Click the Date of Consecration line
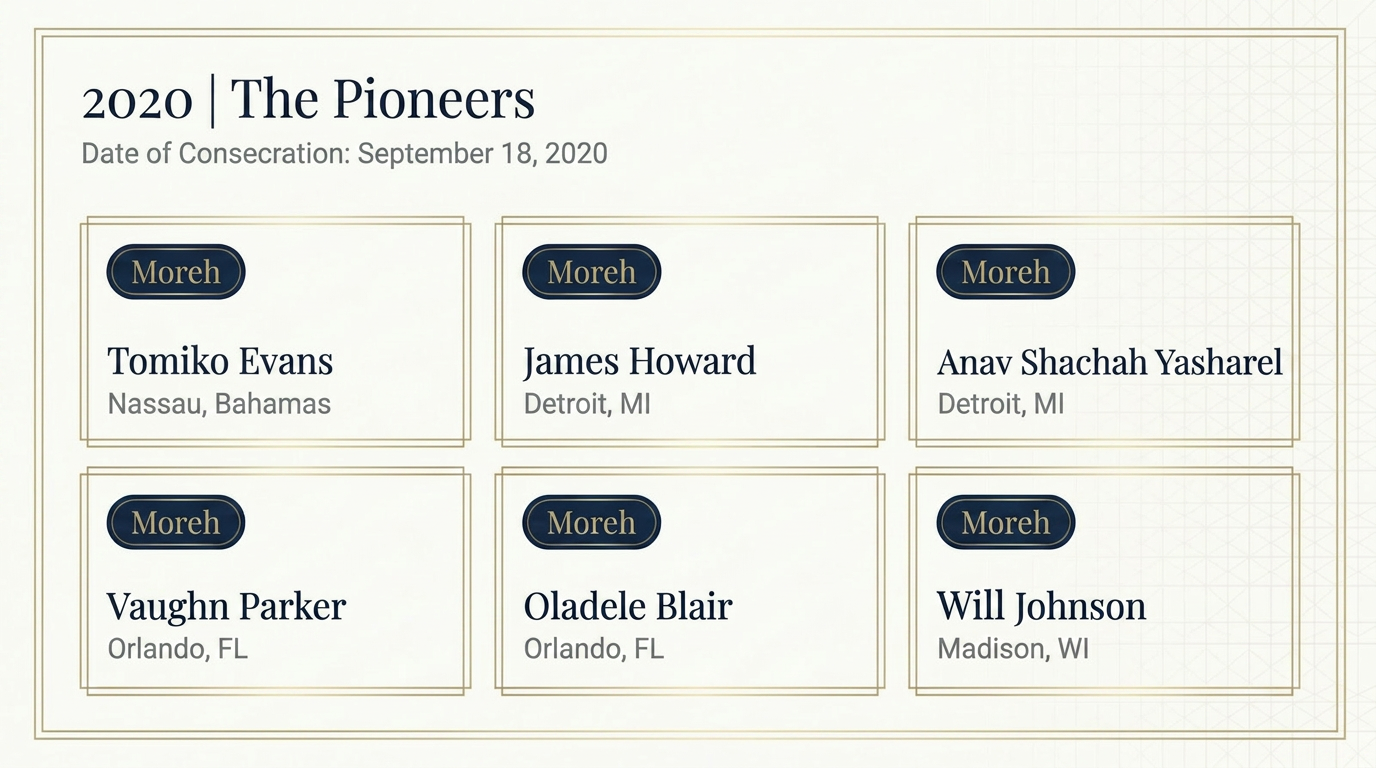The height and width of the screenshot is (768, 1376). pos(344,154)
